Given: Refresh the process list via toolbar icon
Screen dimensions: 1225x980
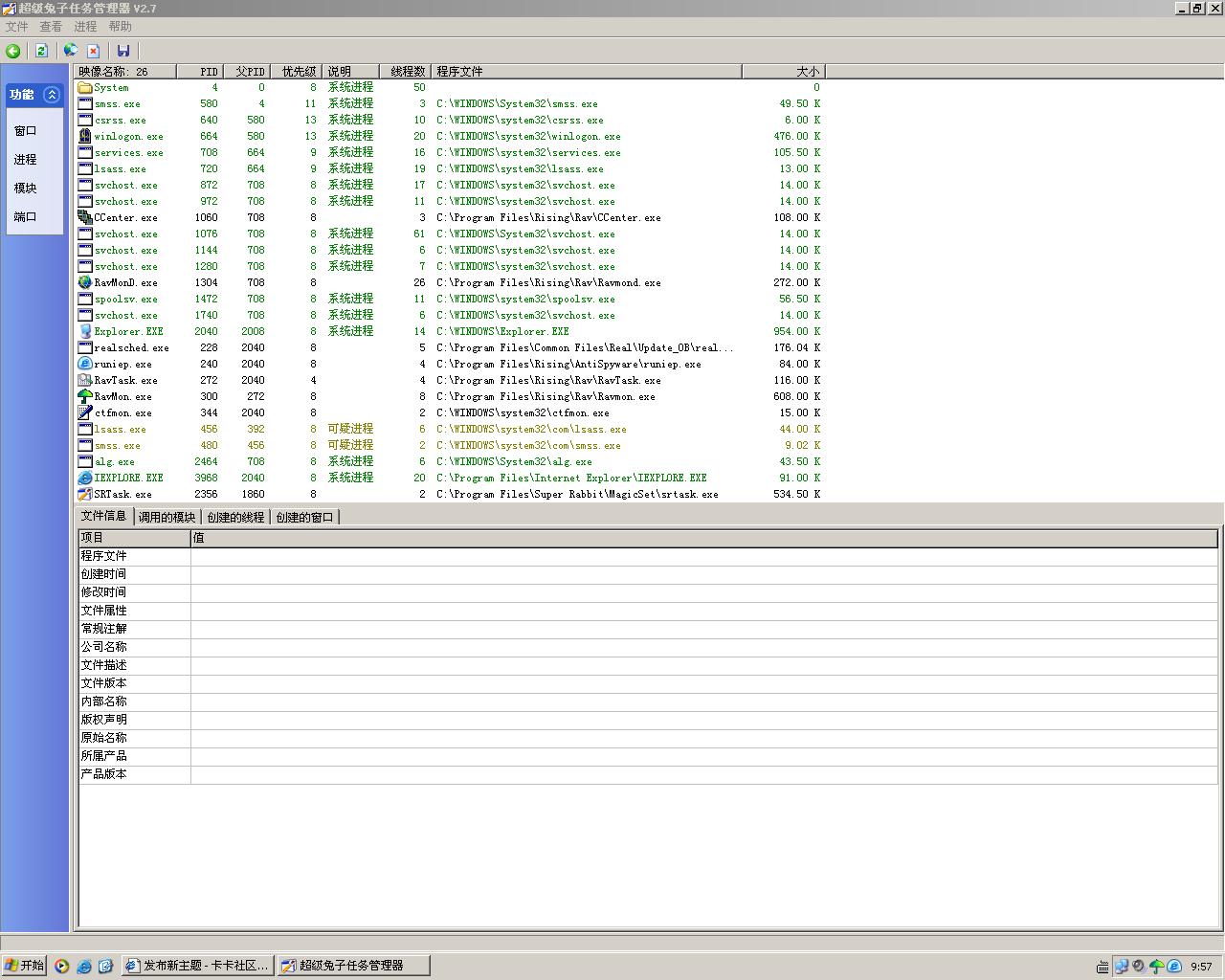Looking at the screenshot, I should click(41, 51).
